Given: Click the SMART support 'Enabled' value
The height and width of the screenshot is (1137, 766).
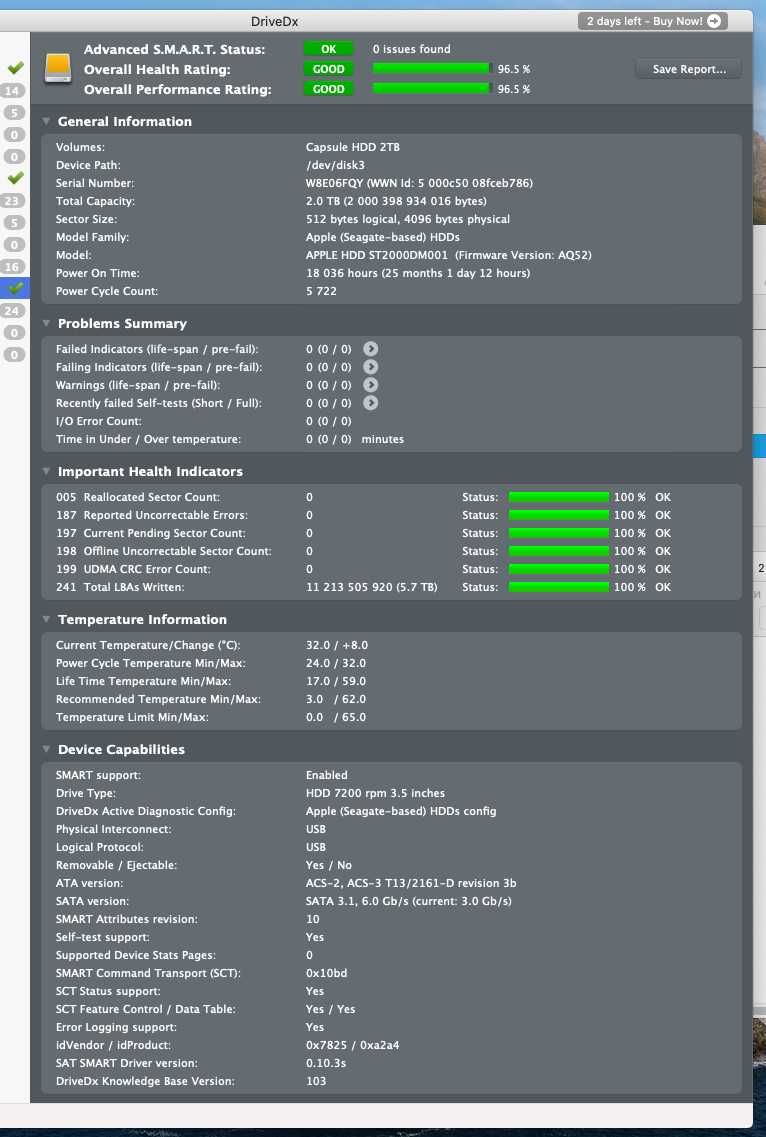Looking at the screenshot, I should (x=326, y=775).
